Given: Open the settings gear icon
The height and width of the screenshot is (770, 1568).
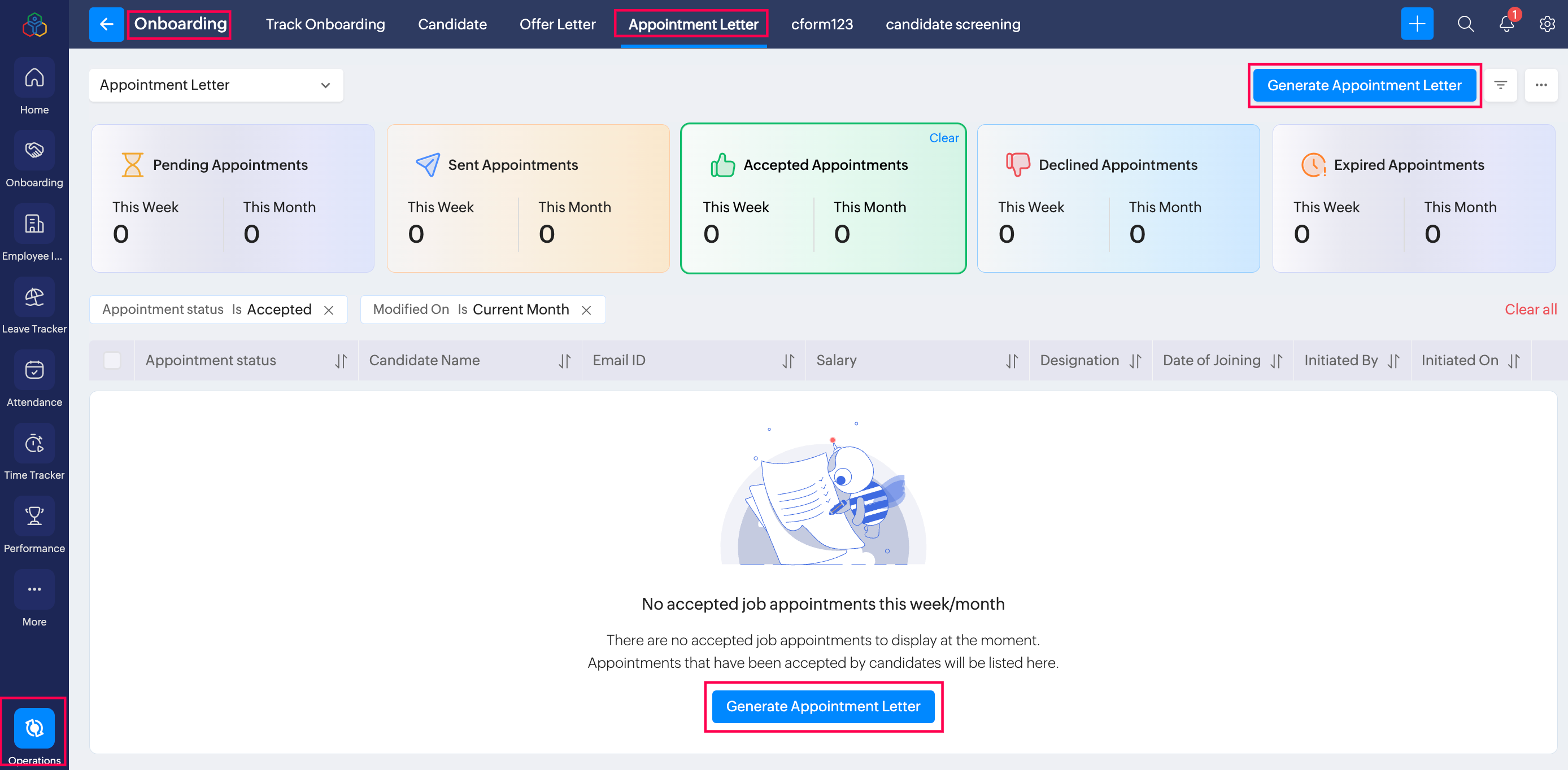Looking at the screenshot, I should pos(1547,24).
